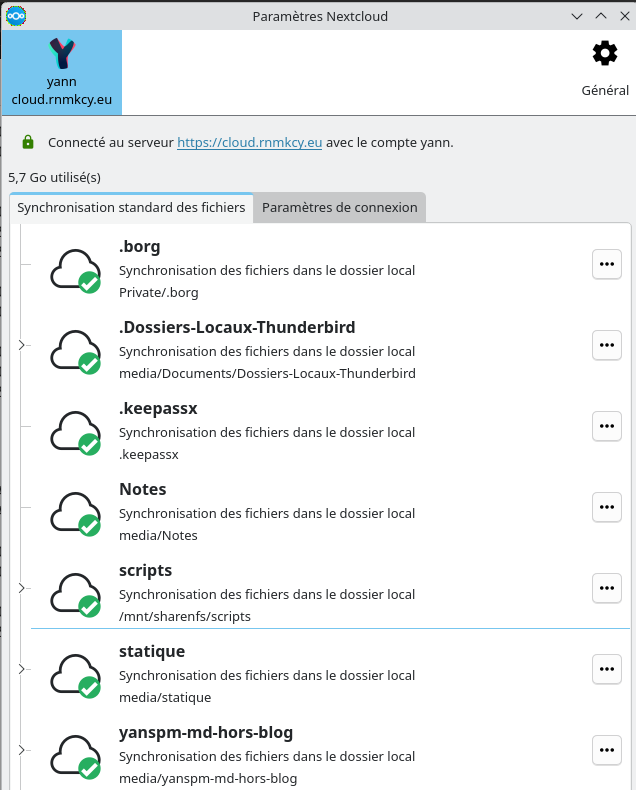Click the green padlock connection icon
This screenshot has width=636, height=790.
coord(28,142)
